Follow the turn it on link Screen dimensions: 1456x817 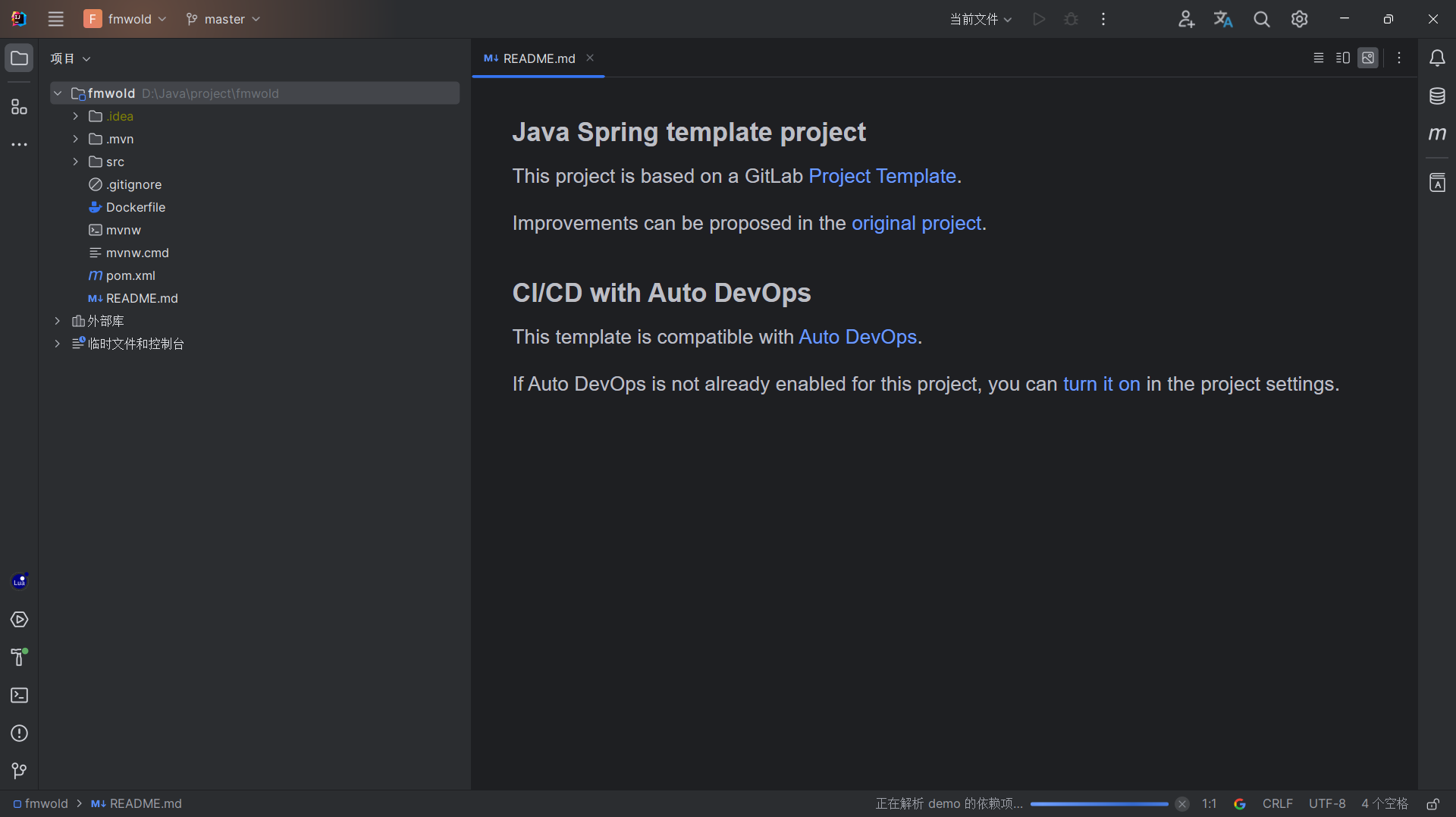(x=1101, y=384)
